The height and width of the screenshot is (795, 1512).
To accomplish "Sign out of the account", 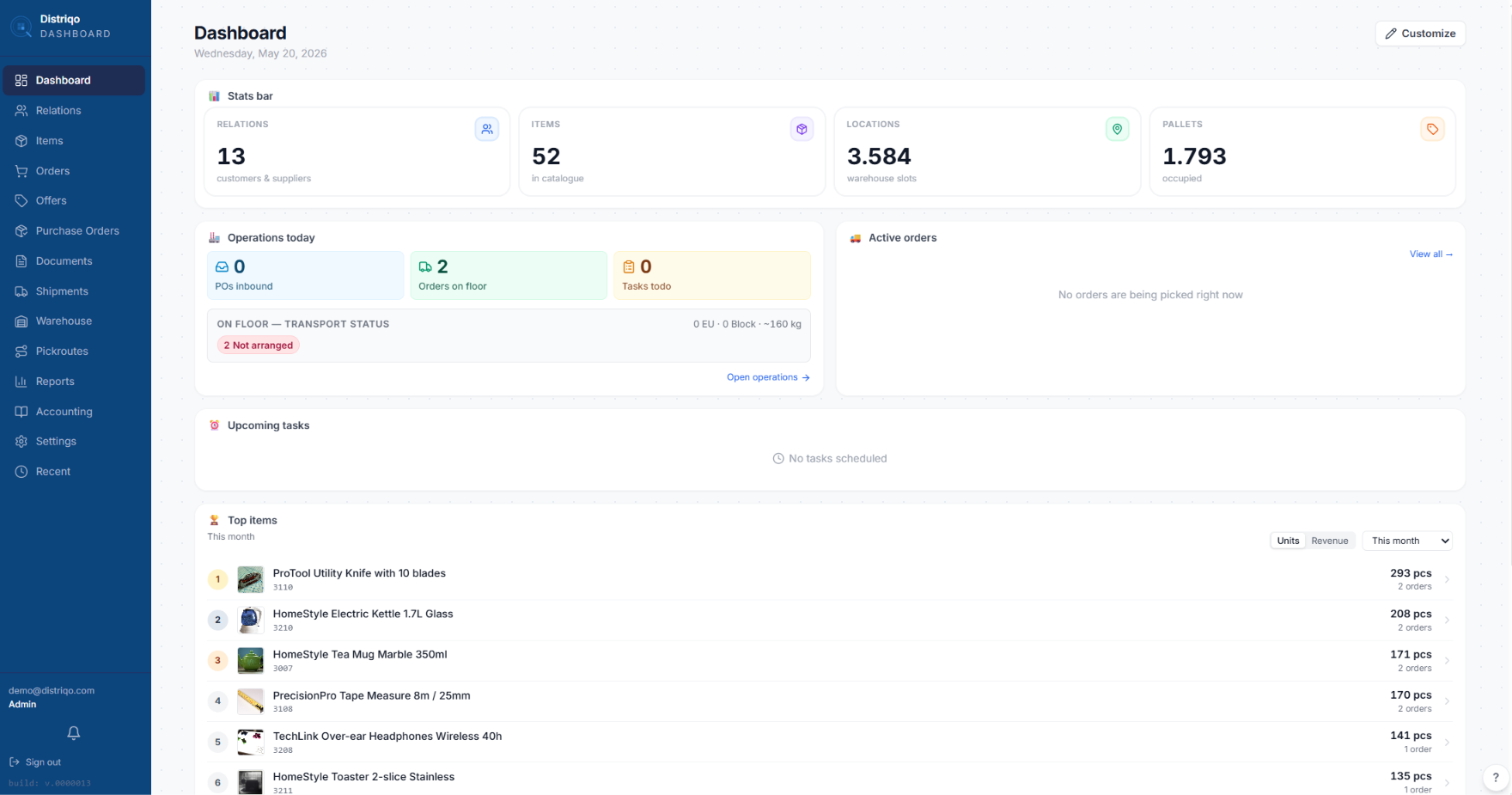I will click(35, 762).
